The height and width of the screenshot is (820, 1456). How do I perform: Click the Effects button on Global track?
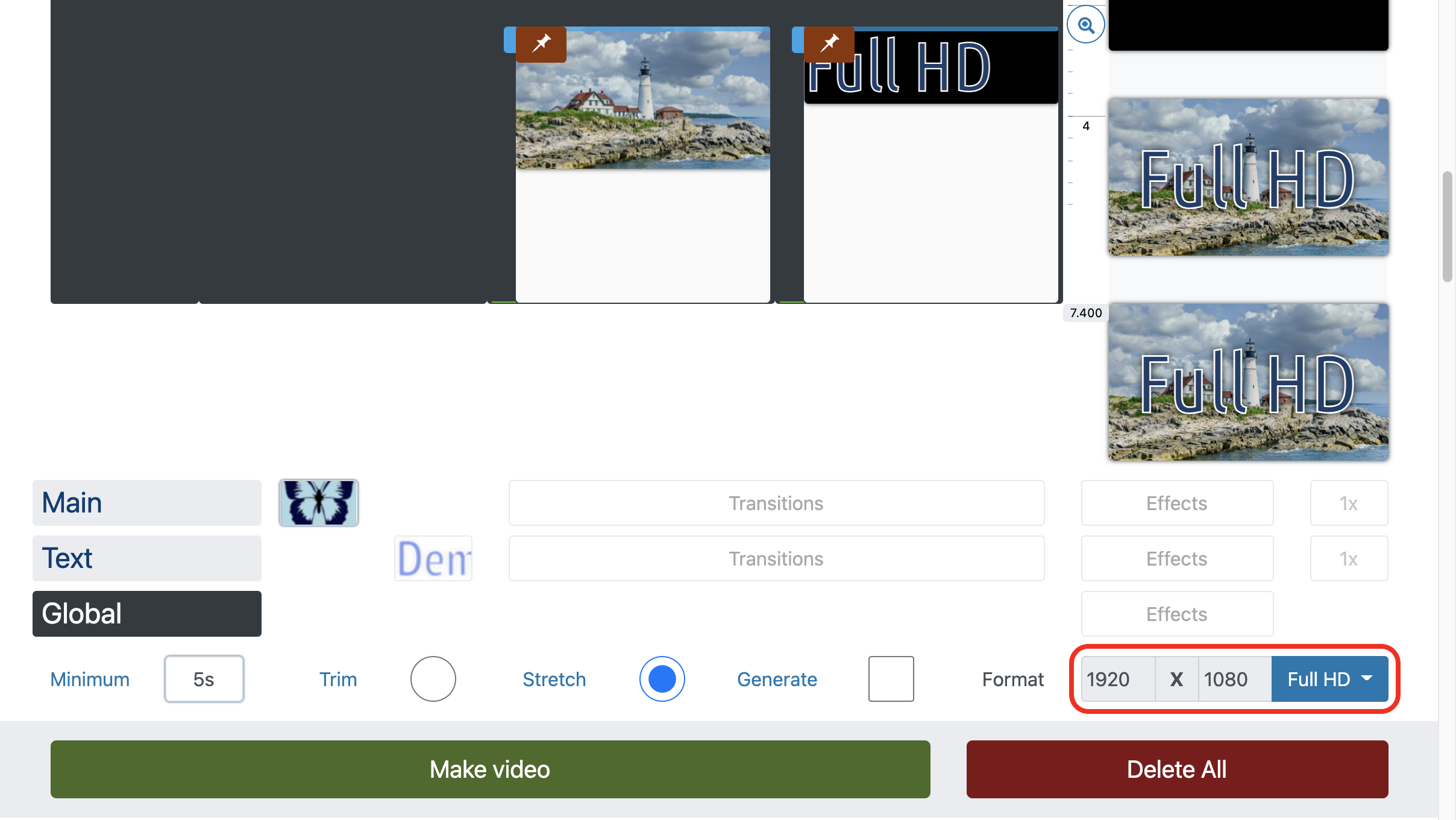(x=1177, y=613)
